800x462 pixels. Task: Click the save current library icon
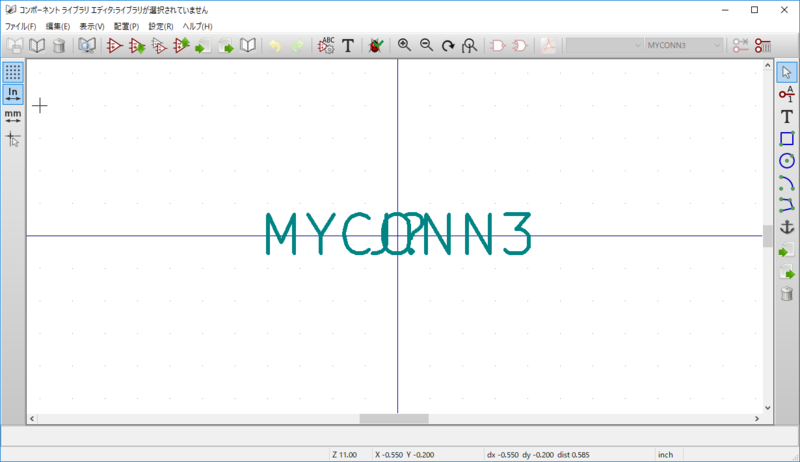[15, 45]
